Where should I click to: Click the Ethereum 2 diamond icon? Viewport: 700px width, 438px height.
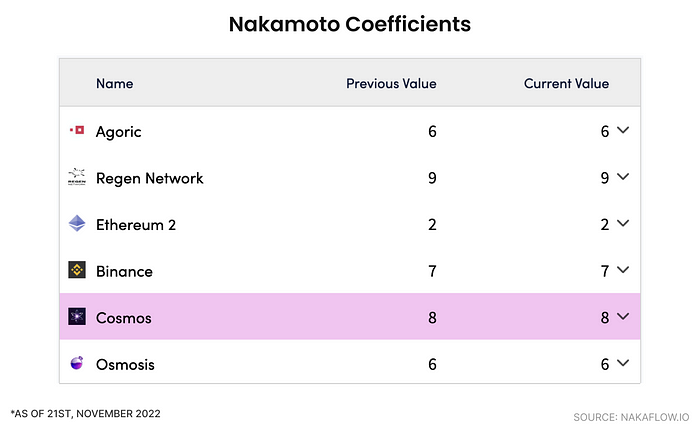pyautogui.click(x=77, y=223)
